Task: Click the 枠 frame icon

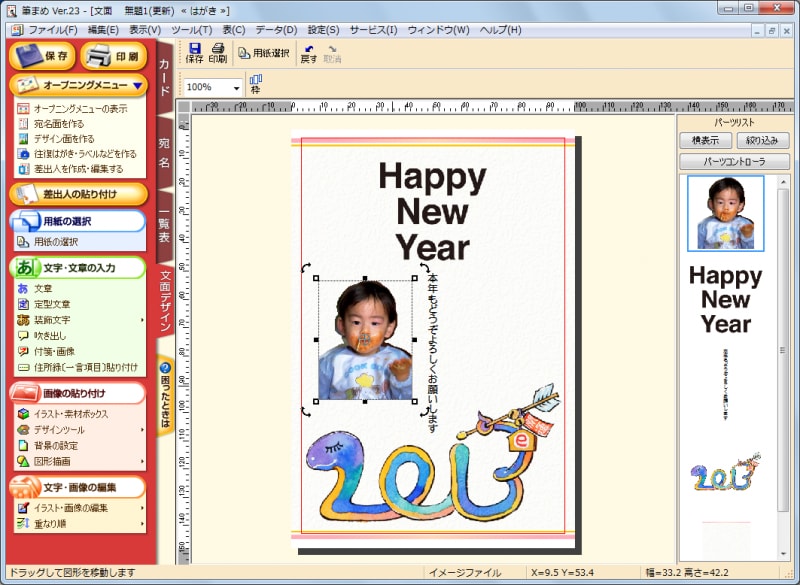Action: pyautogui.click(x=255, y=81)
